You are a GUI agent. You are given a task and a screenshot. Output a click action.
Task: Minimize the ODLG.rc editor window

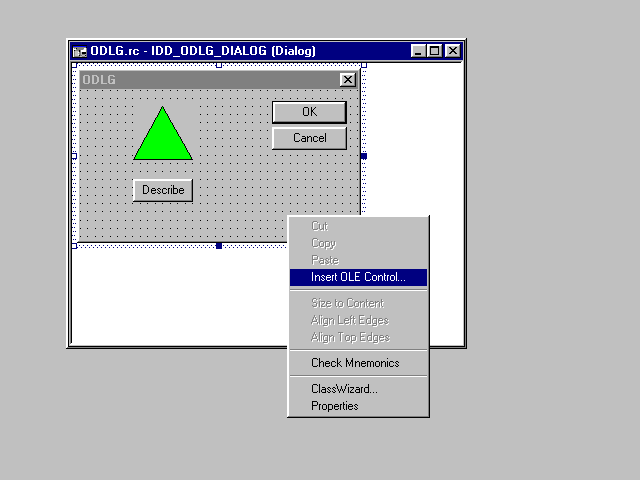(x=418, y=50)
